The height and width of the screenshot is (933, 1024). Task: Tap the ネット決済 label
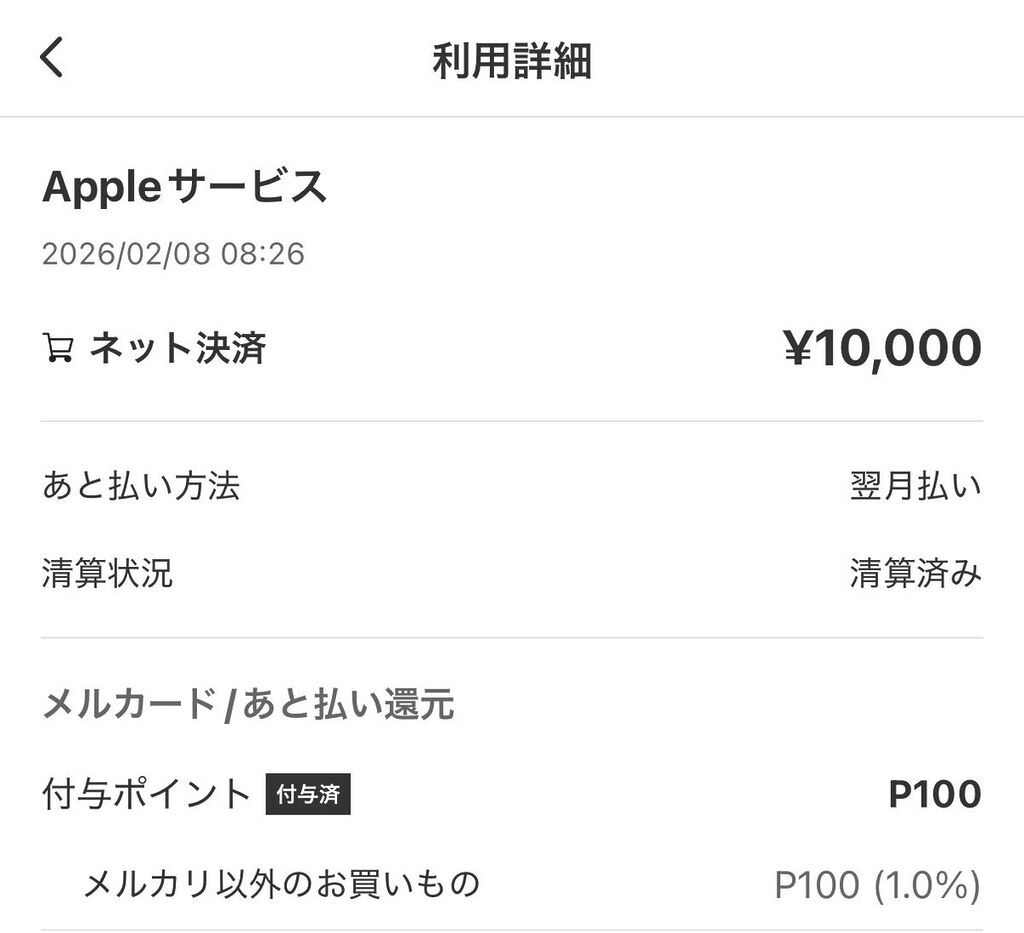[x=178, y=349]
